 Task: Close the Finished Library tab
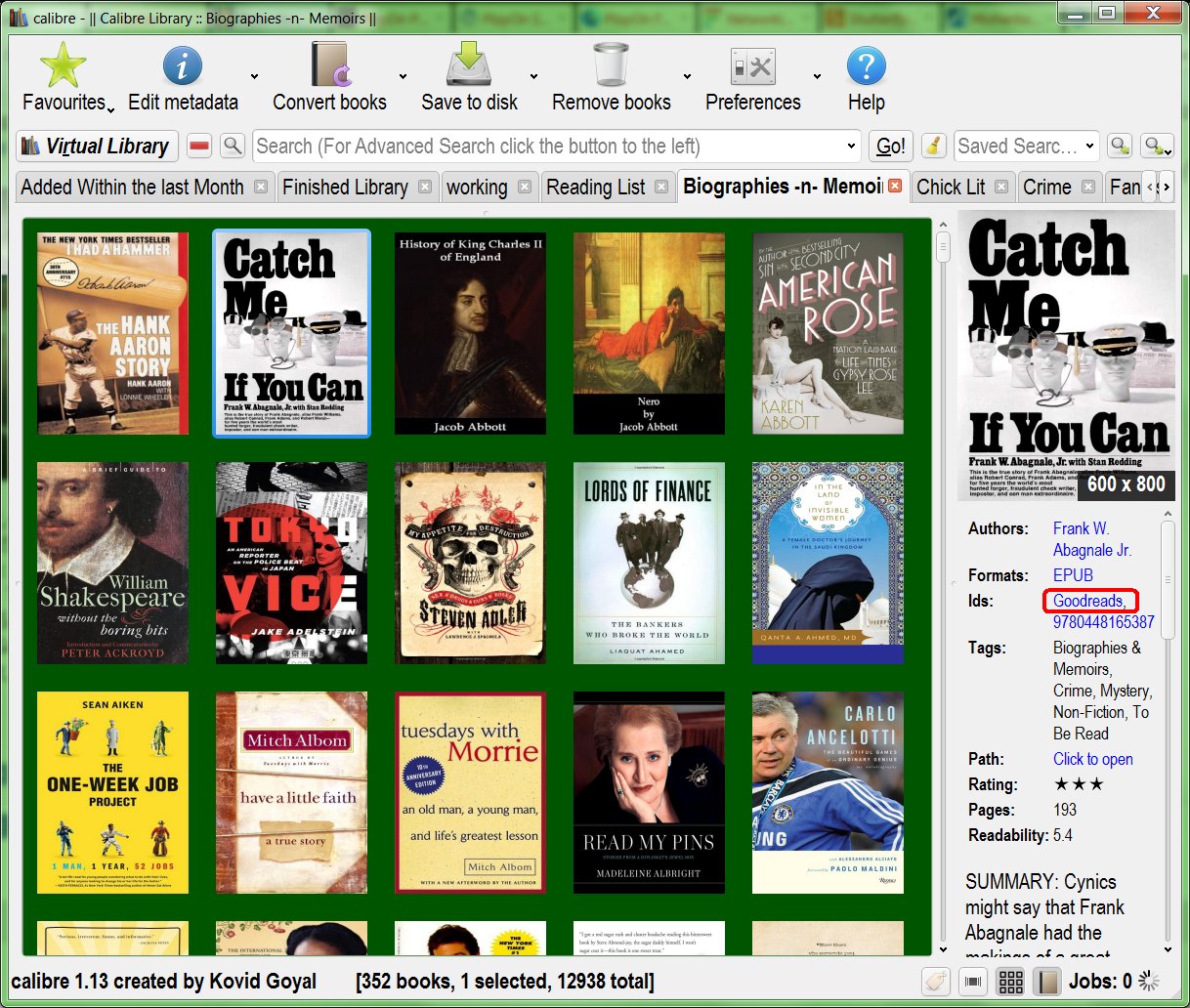pos(425,187)
